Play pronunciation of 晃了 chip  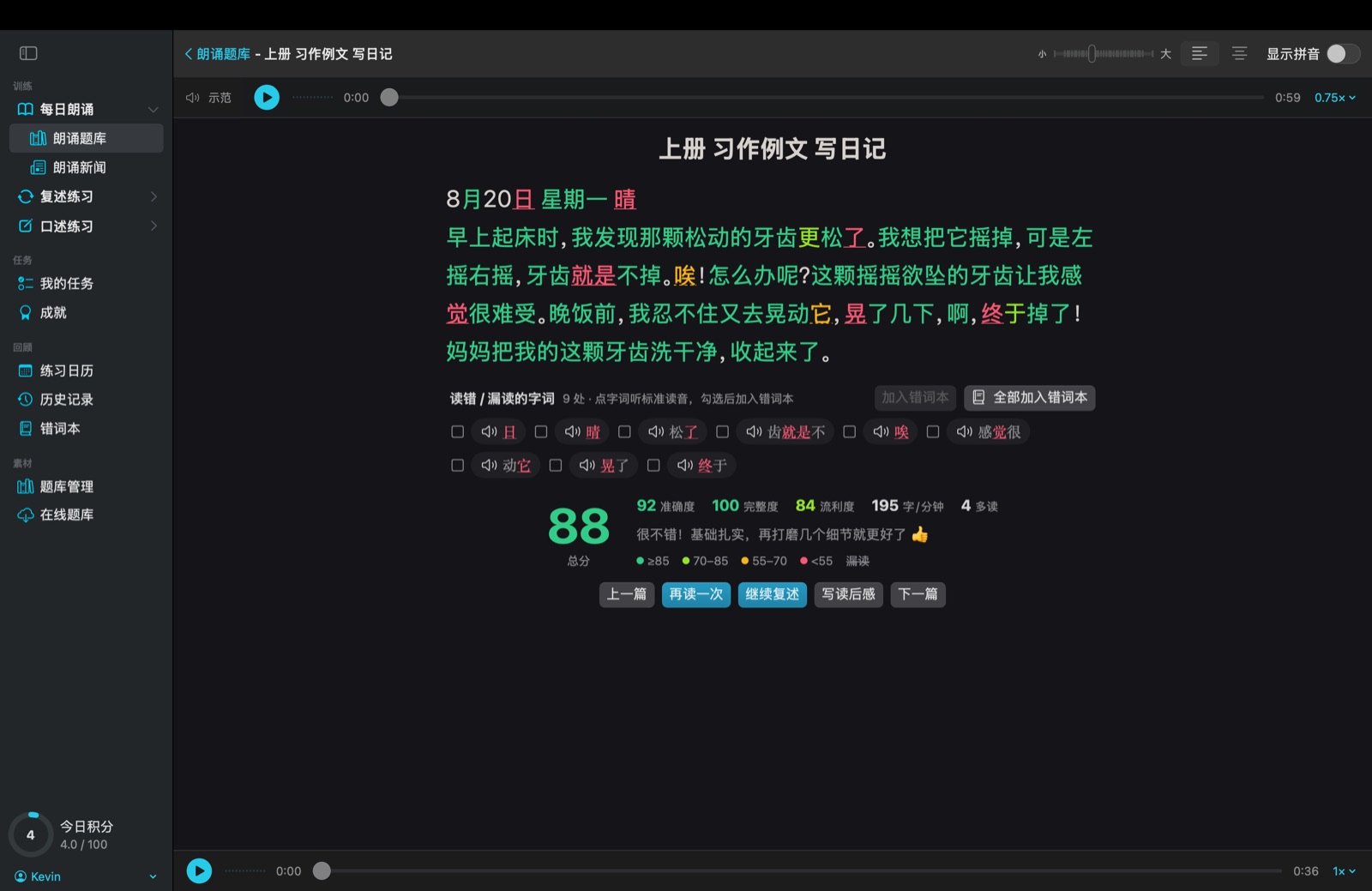604,466
